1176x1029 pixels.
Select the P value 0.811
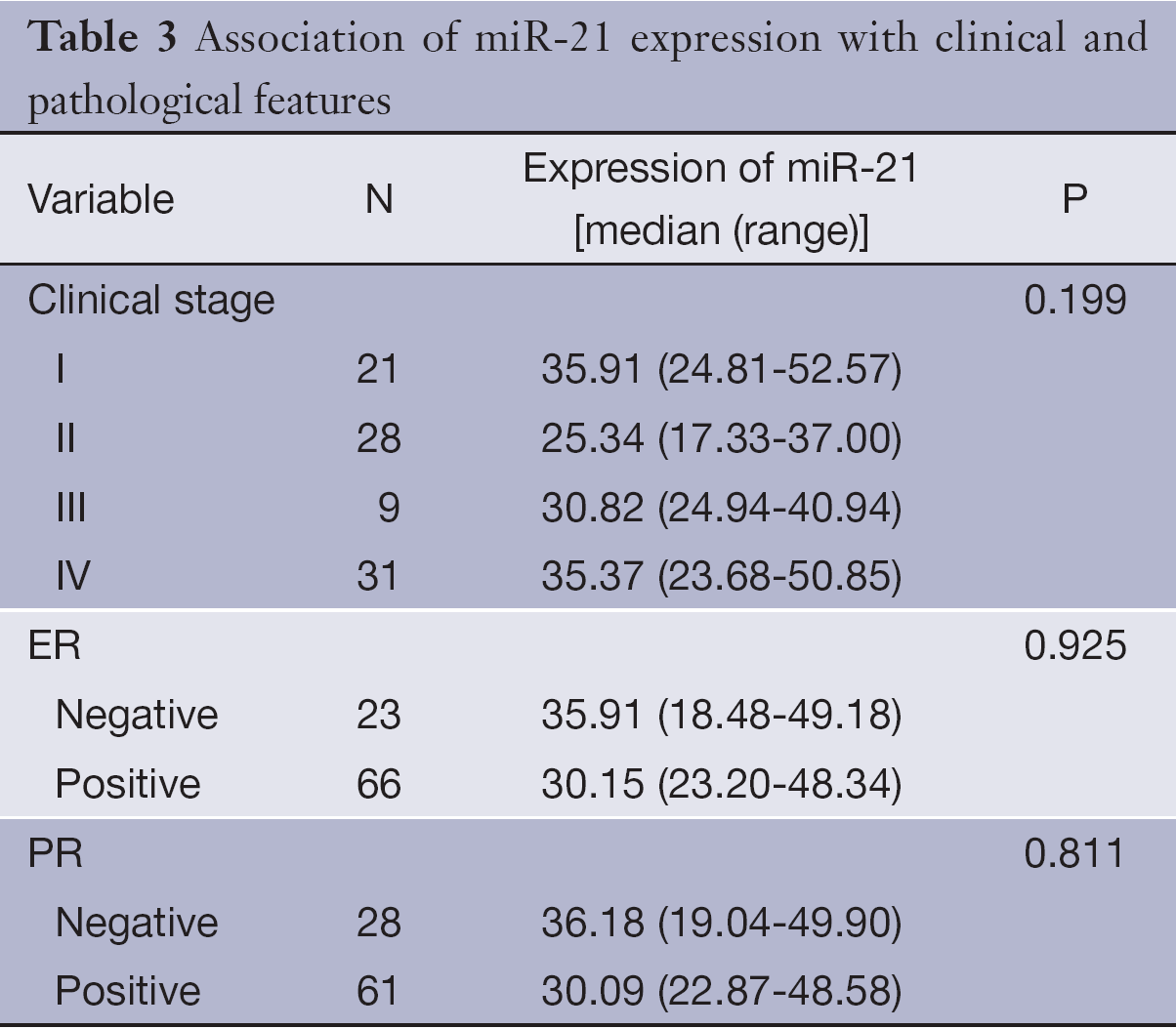point(1074,853)
